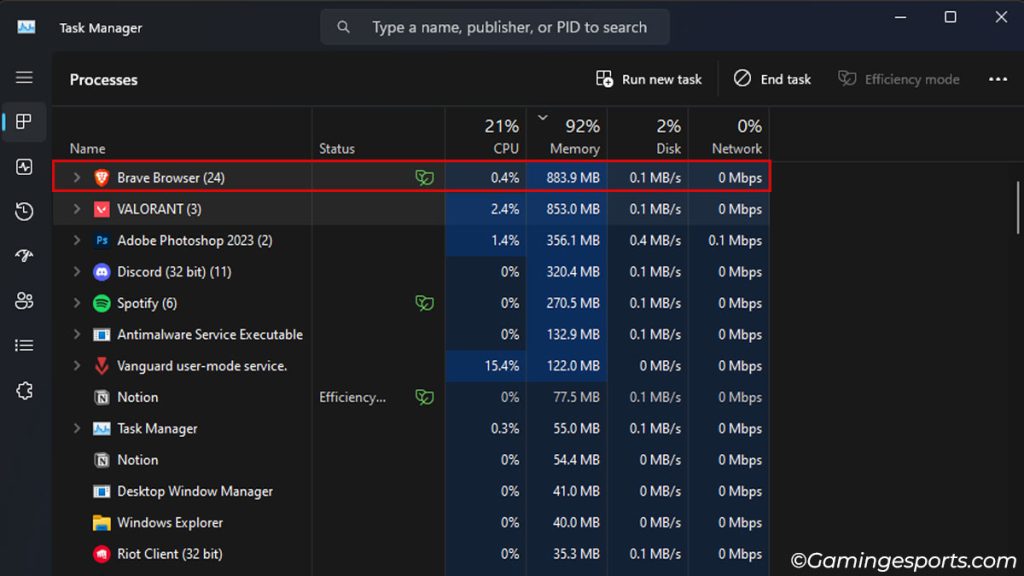Open the Services page sidebar icon
The image size is (1024, 576).
point(24,391)
